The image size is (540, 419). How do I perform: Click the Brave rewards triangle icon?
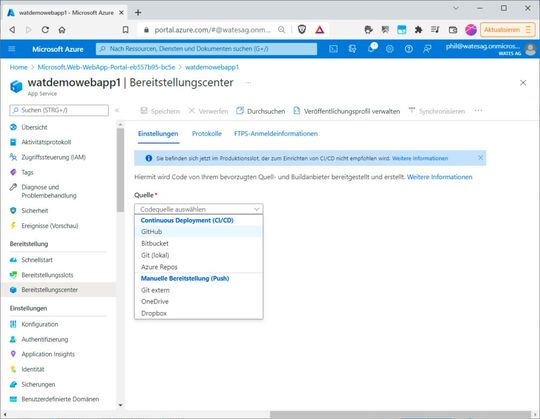pos(320,30)
